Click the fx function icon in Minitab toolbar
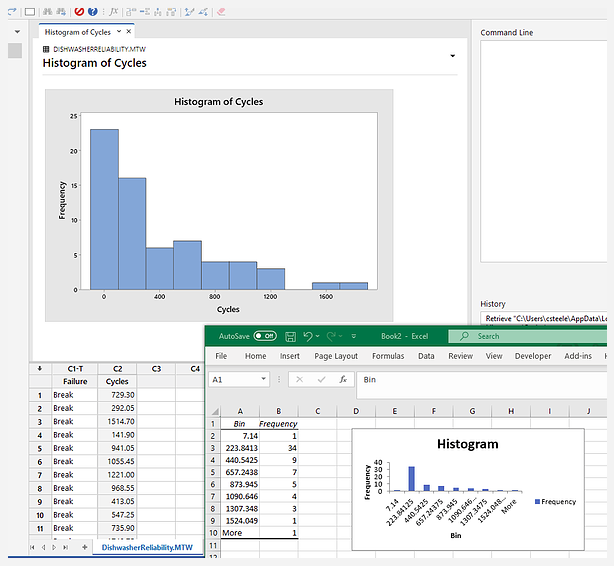This screenshot has height=566, width=614. [114, 12]
